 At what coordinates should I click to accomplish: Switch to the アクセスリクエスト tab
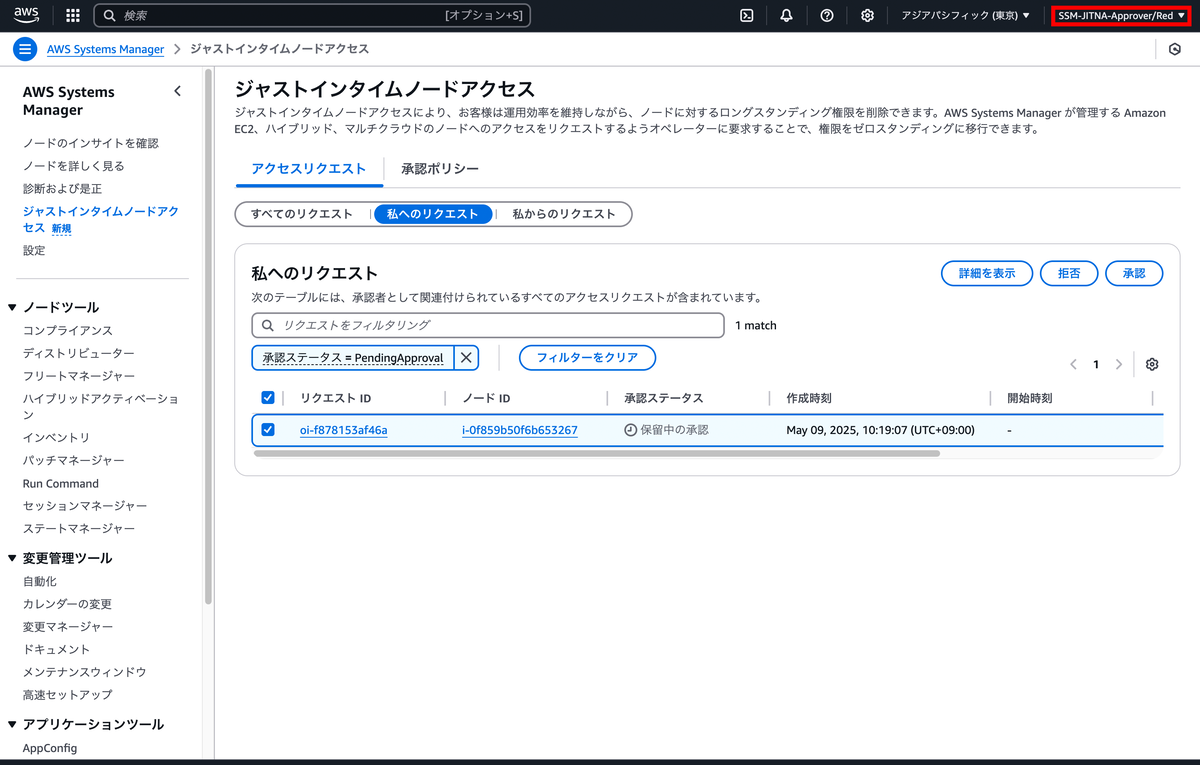coord(309,169)
